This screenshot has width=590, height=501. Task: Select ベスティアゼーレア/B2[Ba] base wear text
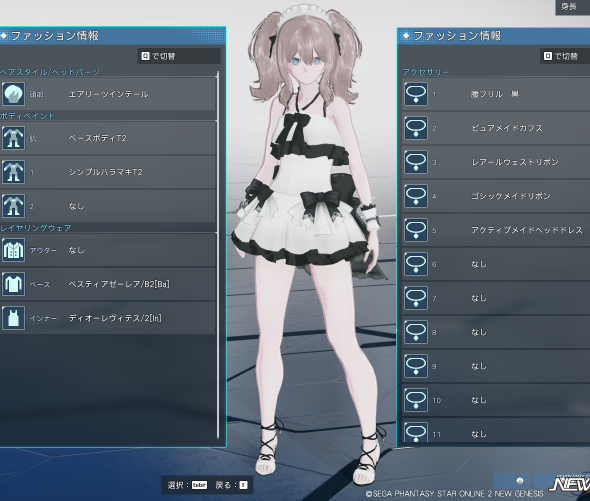click(x=119, y=284)
